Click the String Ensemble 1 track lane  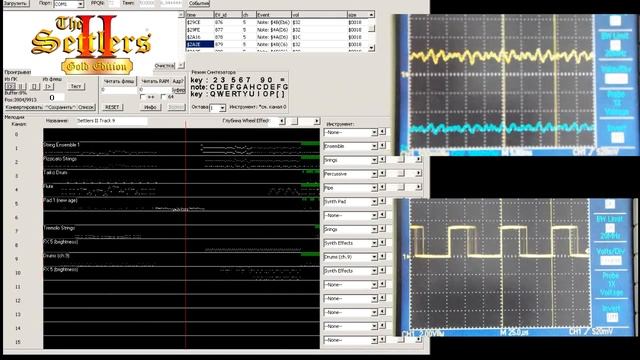(181, 149)
